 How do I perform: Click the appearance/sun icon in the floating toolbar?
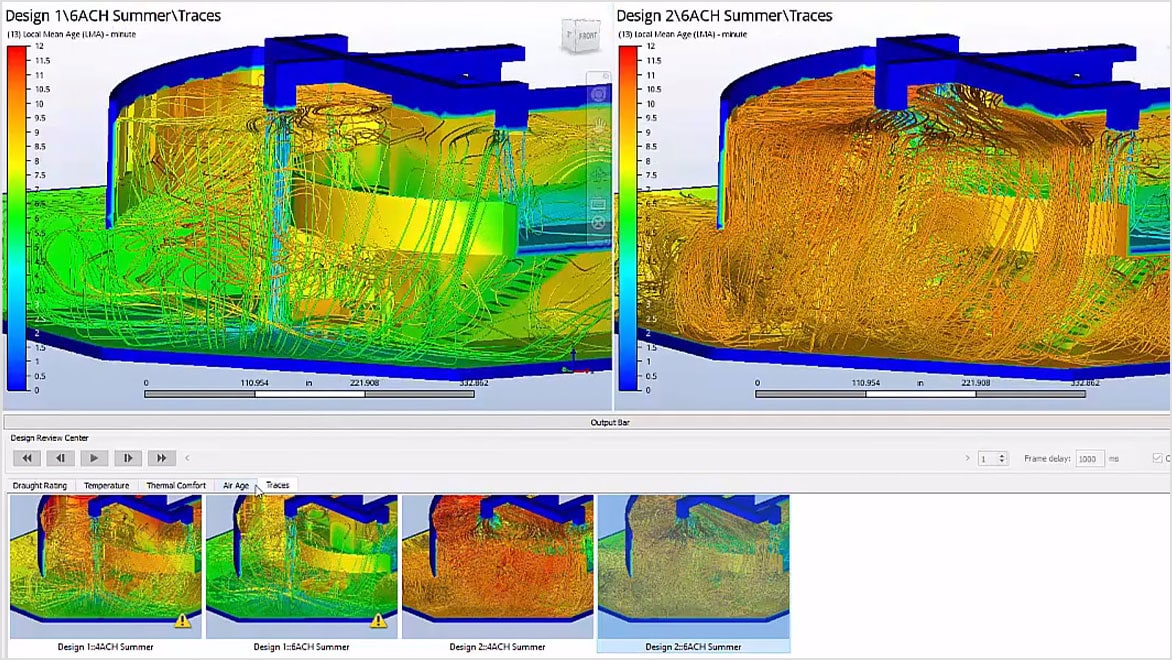pyautogui.click(x=597, y=123)
